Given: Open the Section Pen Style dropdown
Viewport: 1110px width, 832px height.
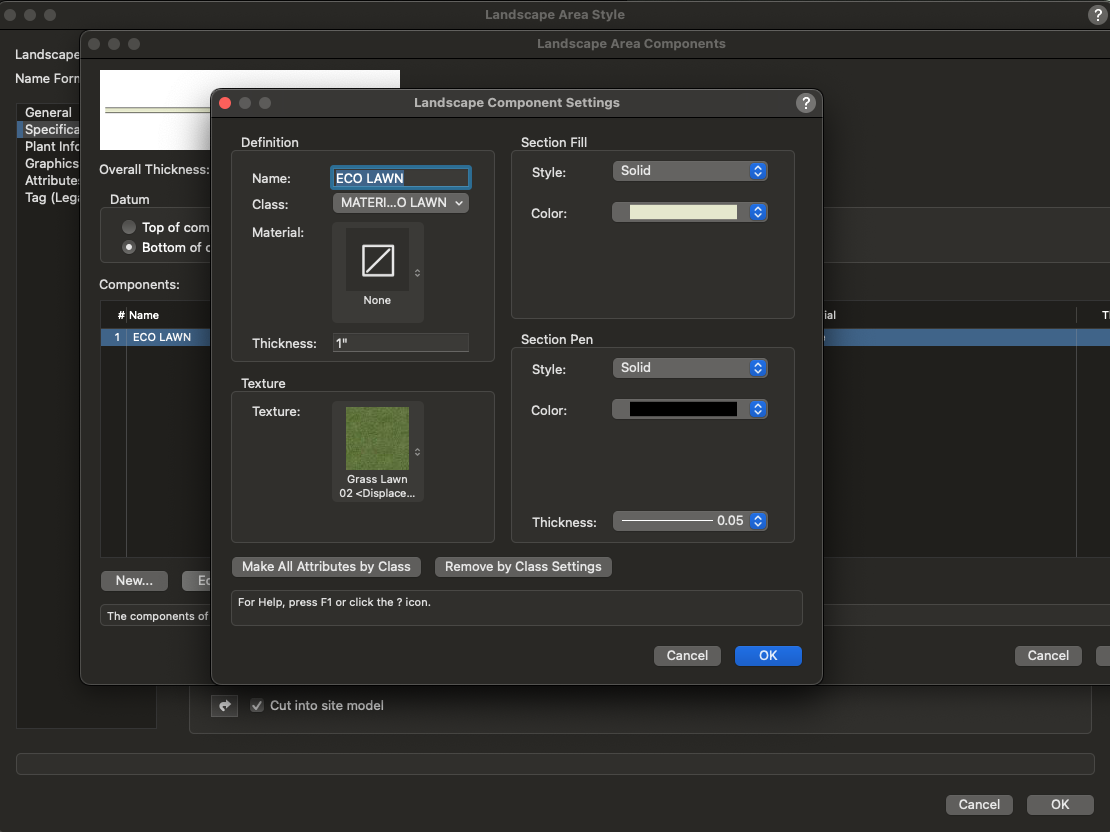Looking at the screenshot, I should [x=689, y=368].
